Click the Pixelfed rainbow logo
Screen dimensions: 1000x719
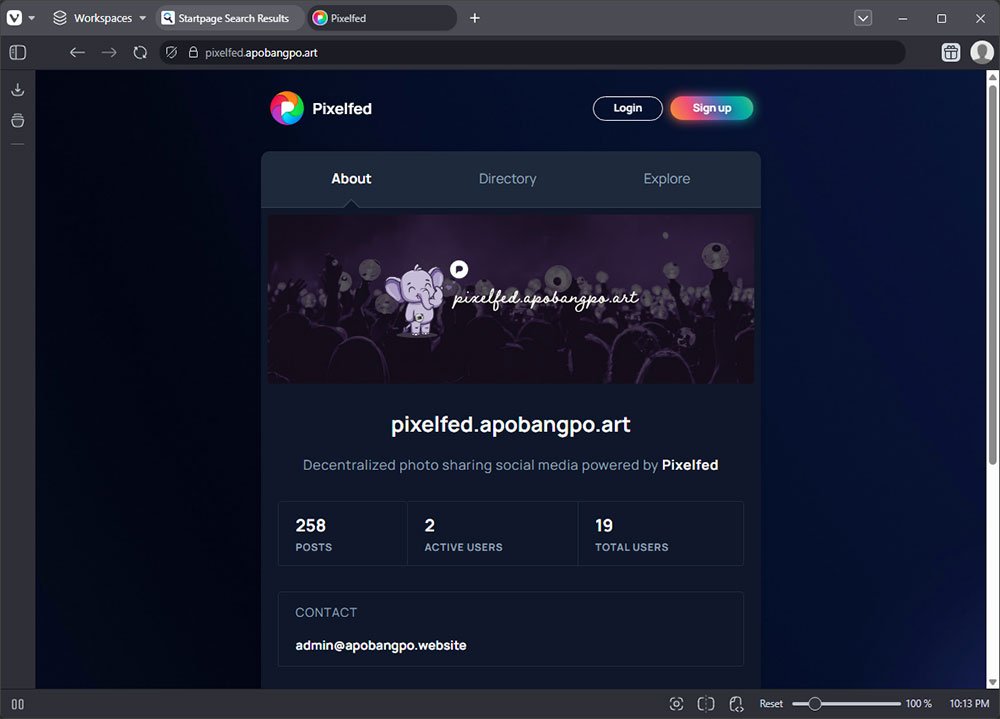pyautogui.click(x=286, y=108)
